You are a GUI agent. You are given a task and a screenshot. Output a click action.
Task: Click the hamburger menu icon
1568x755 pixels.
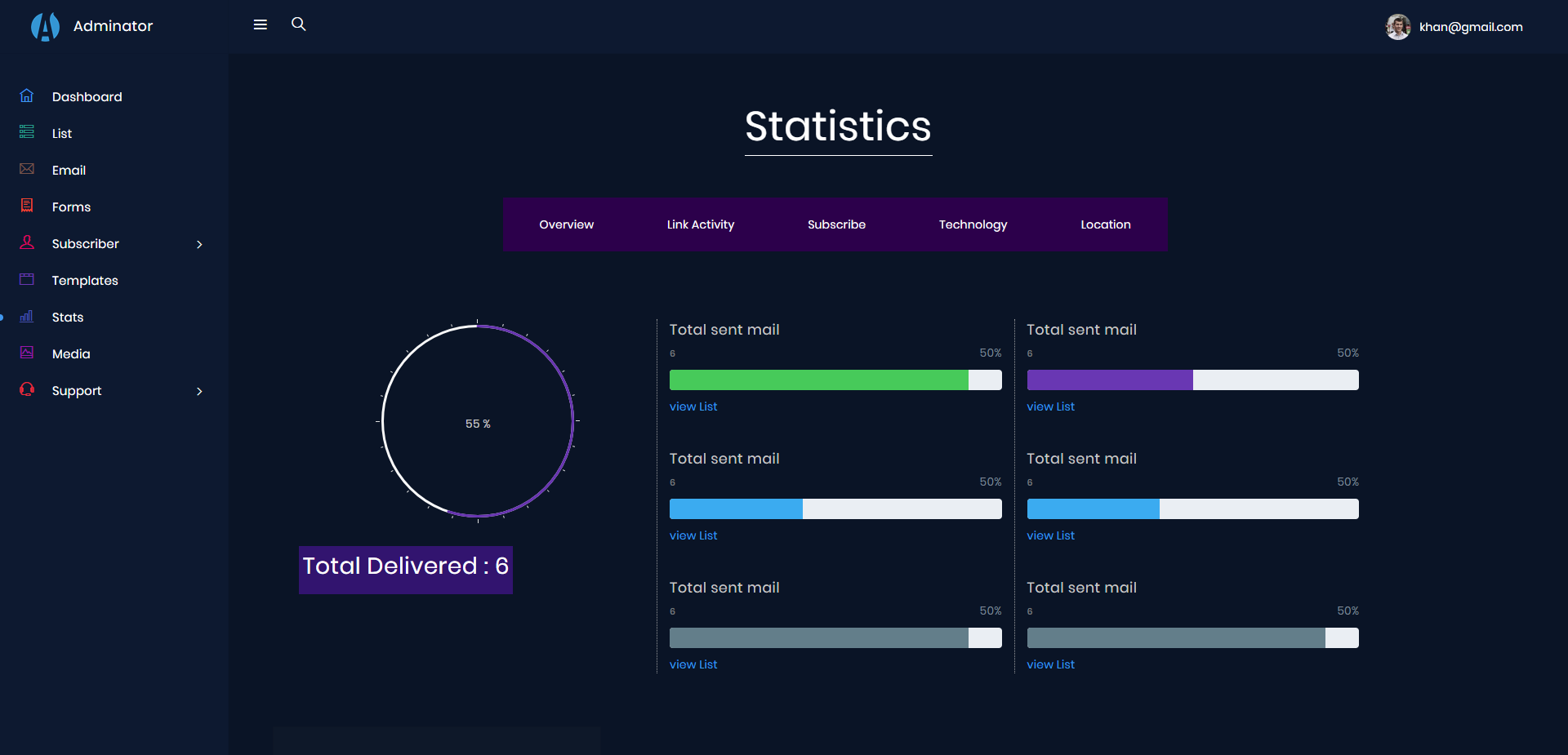point(261,24)
